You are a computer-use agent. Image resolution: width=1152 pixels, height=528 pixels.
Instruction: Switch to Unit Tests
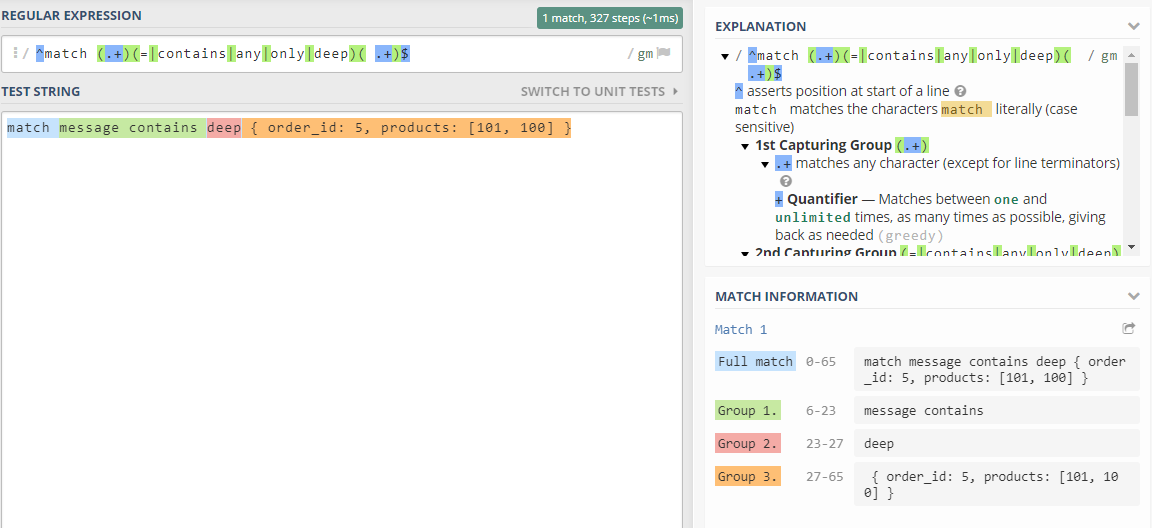coord(599,92)
